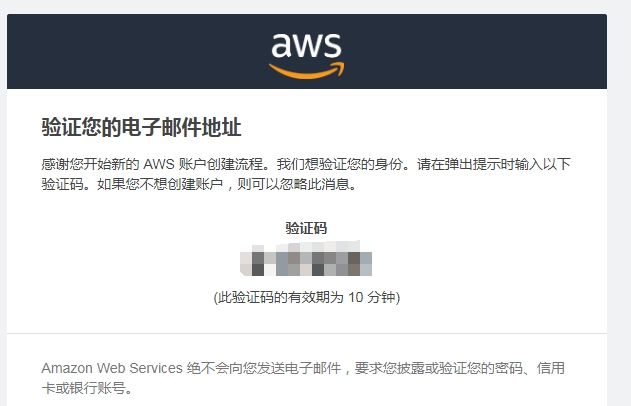Click the right end of the pixelated code
Image resolution: width=631 pixels, height=406 pixels.
(366, 264)
